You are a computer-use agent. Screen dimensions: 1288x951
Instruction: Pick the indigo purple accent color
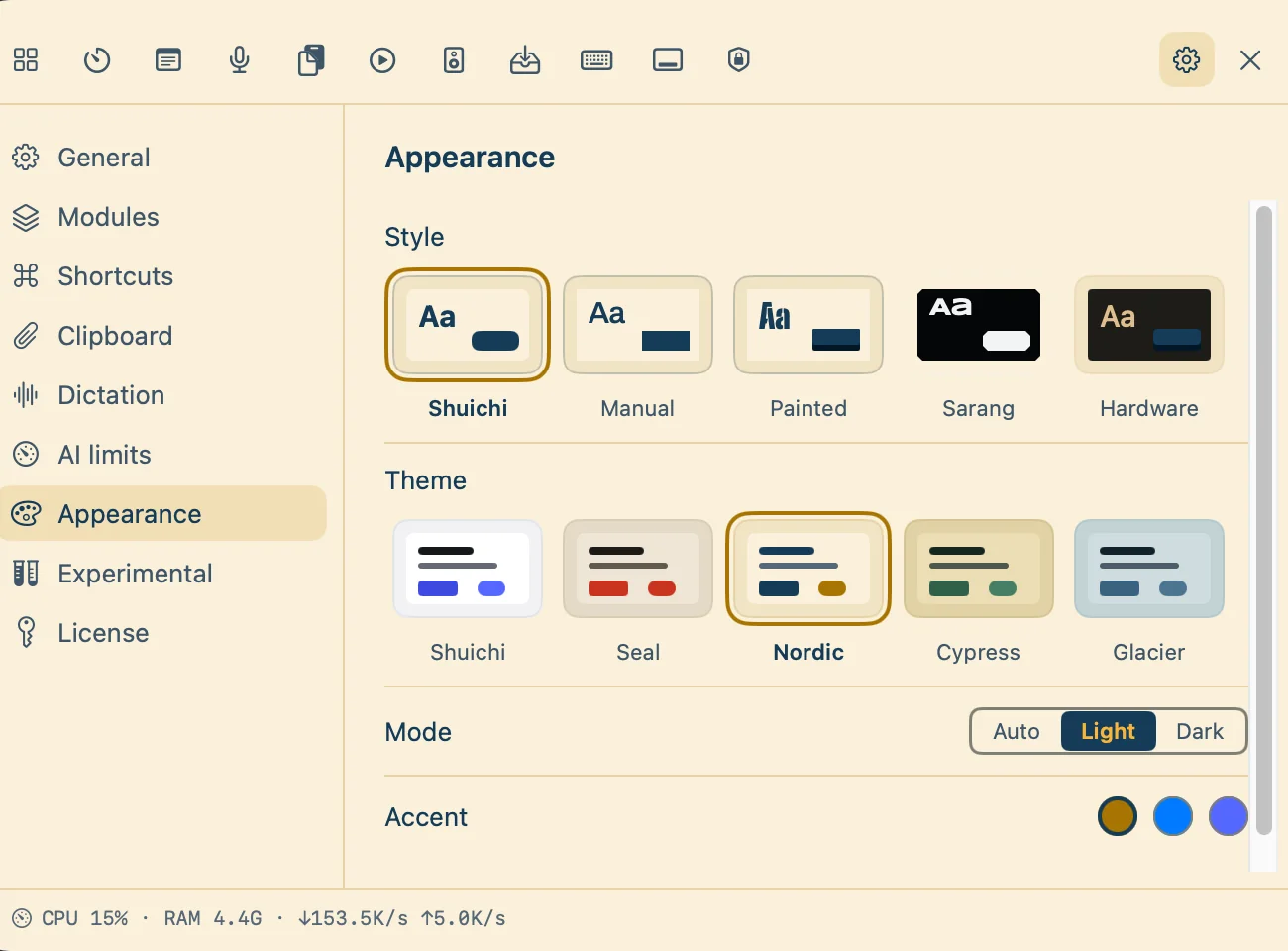point(1229,816)
